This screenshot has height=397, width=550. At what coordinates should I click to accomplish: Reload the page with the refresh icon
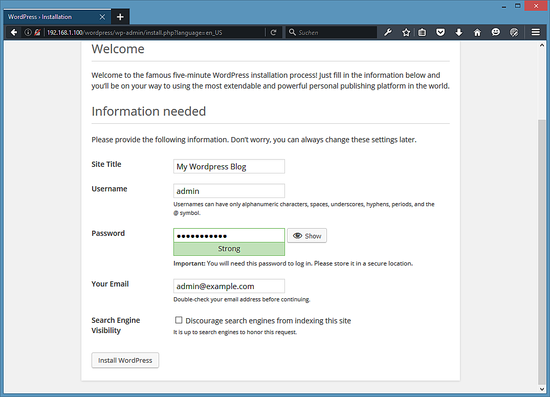coord(274,33)
